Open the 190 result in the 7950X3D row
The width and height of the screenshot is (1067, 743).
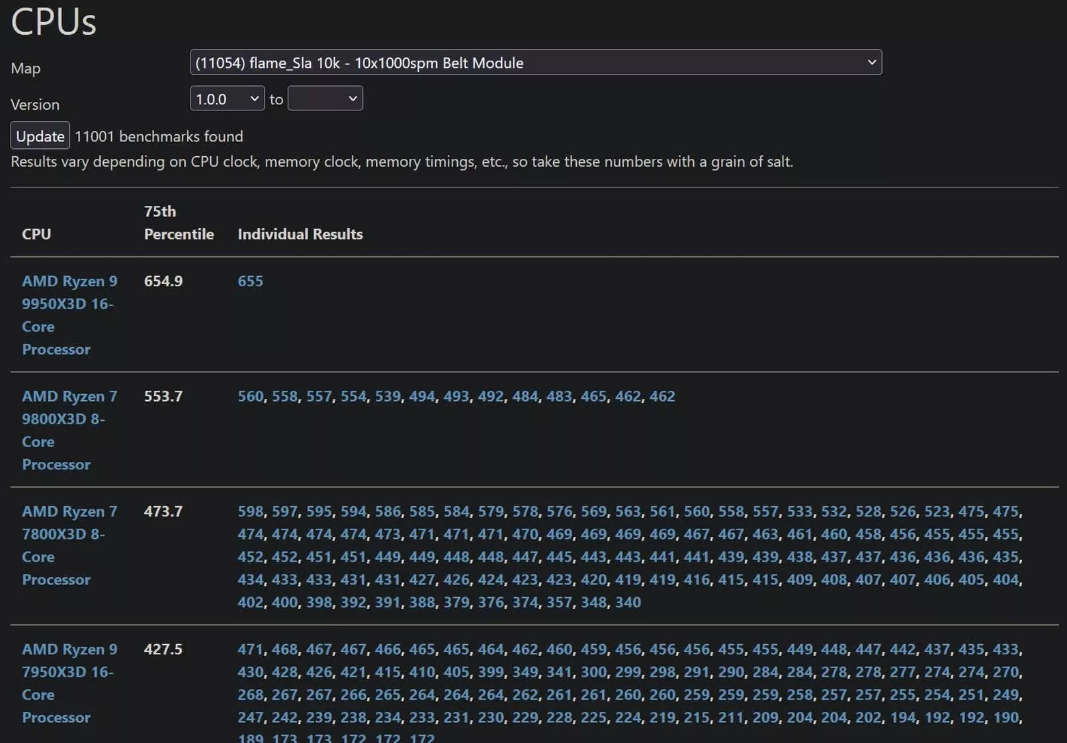(1006, 718)
